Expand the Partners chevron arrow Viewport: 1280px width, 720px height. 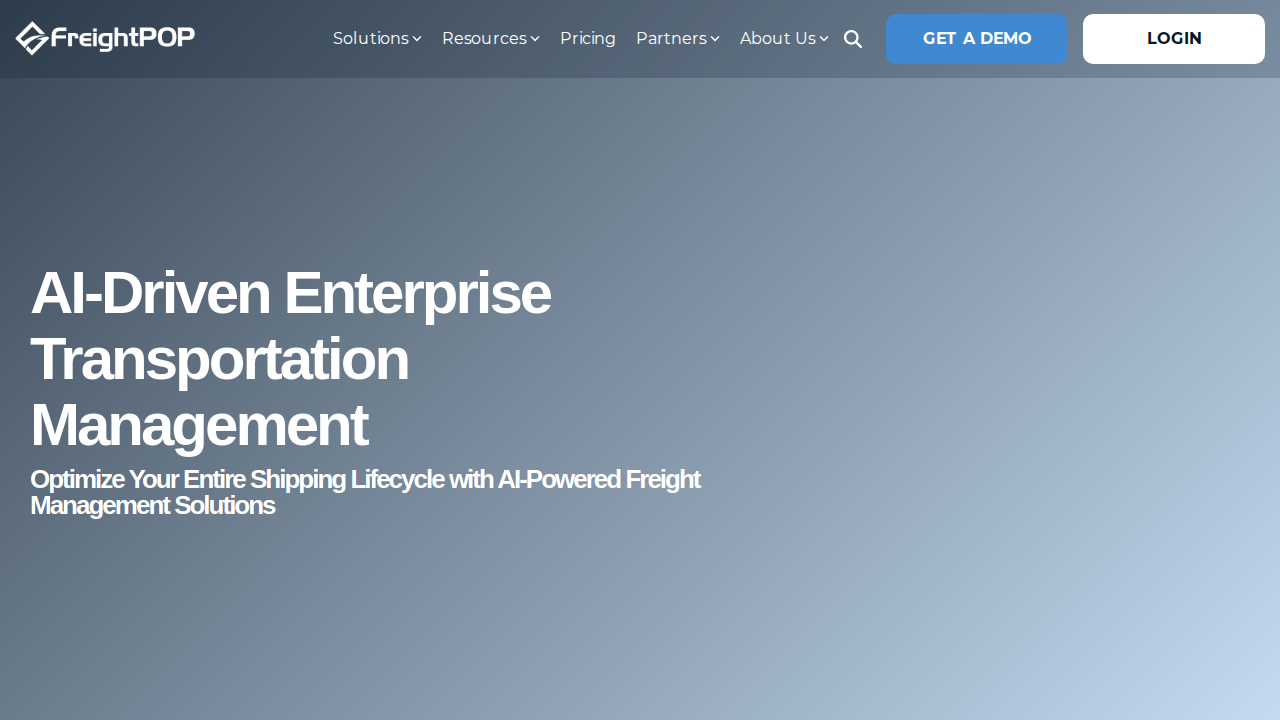(715, 39)
